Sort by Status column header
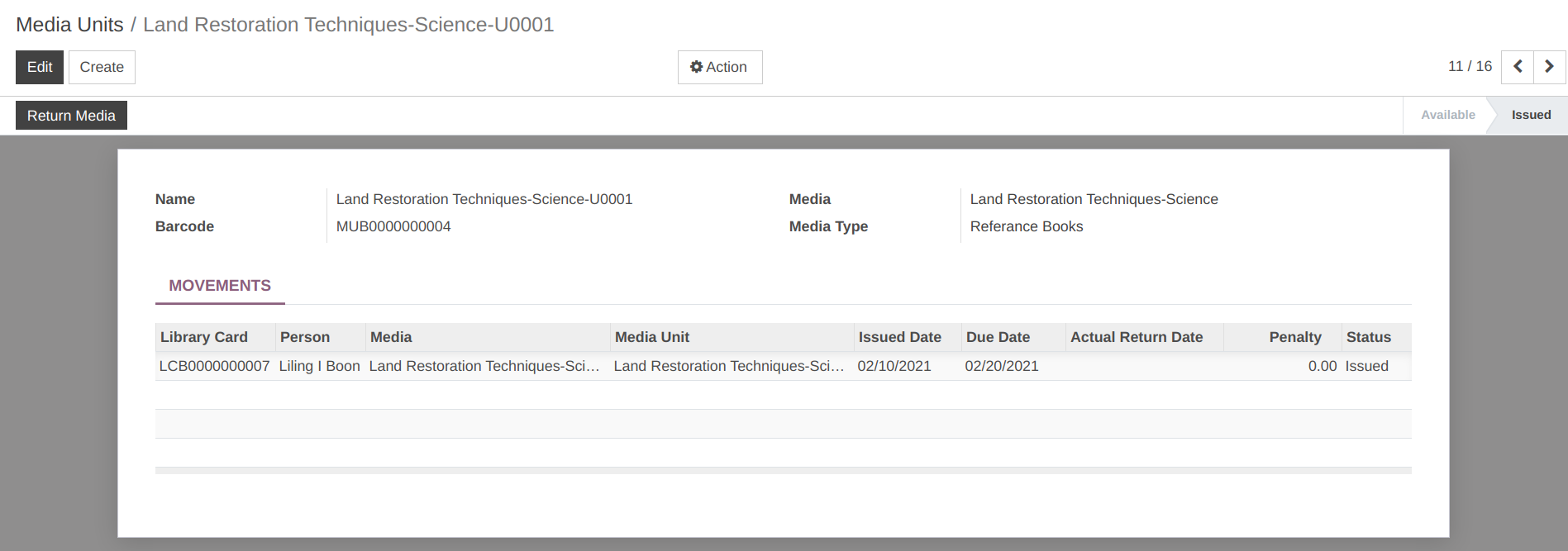The image size is (1568, 551). point(1376,337)
